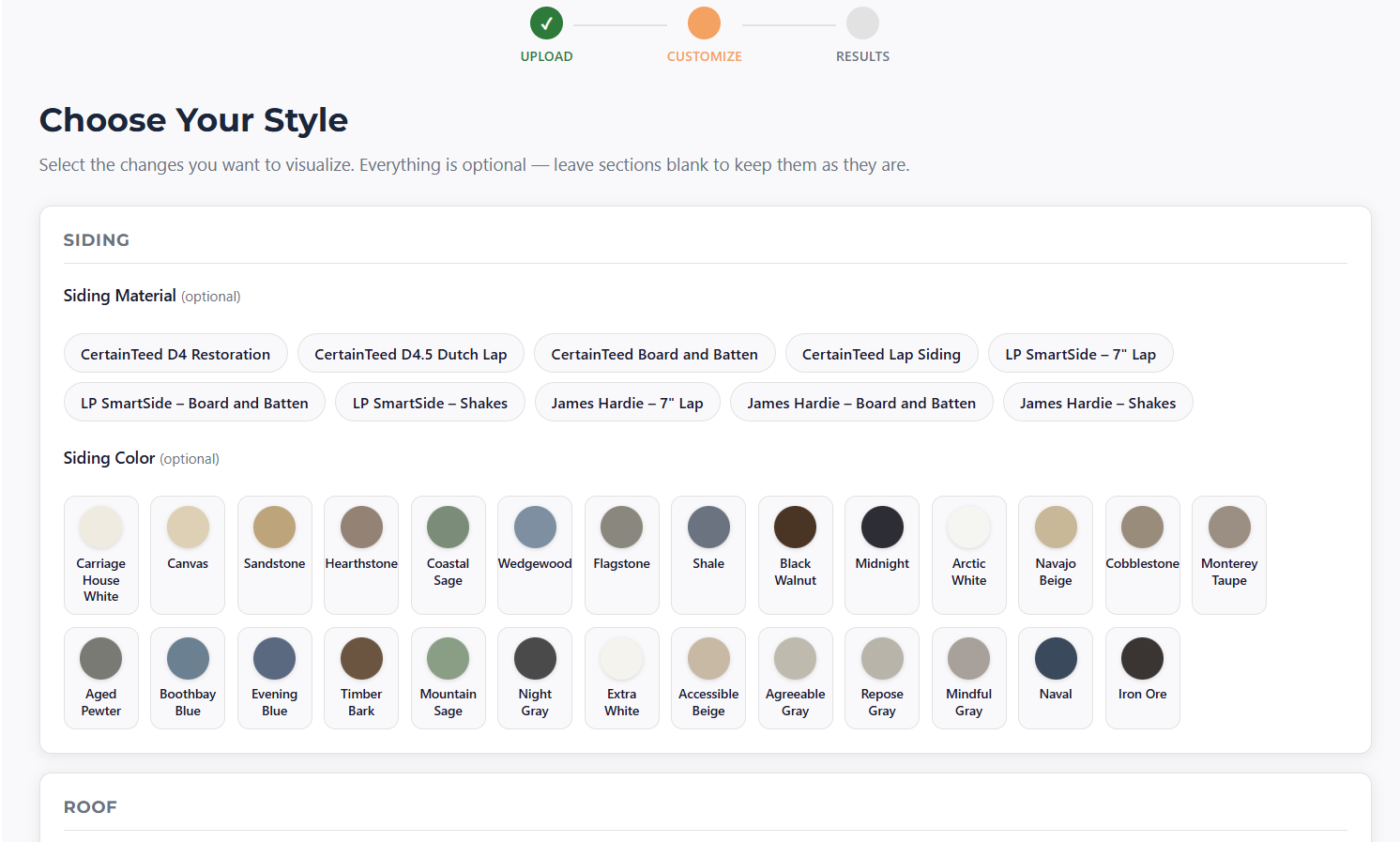
Task: Choose Agreeable Gray siding color
Action: coord(796,678)
